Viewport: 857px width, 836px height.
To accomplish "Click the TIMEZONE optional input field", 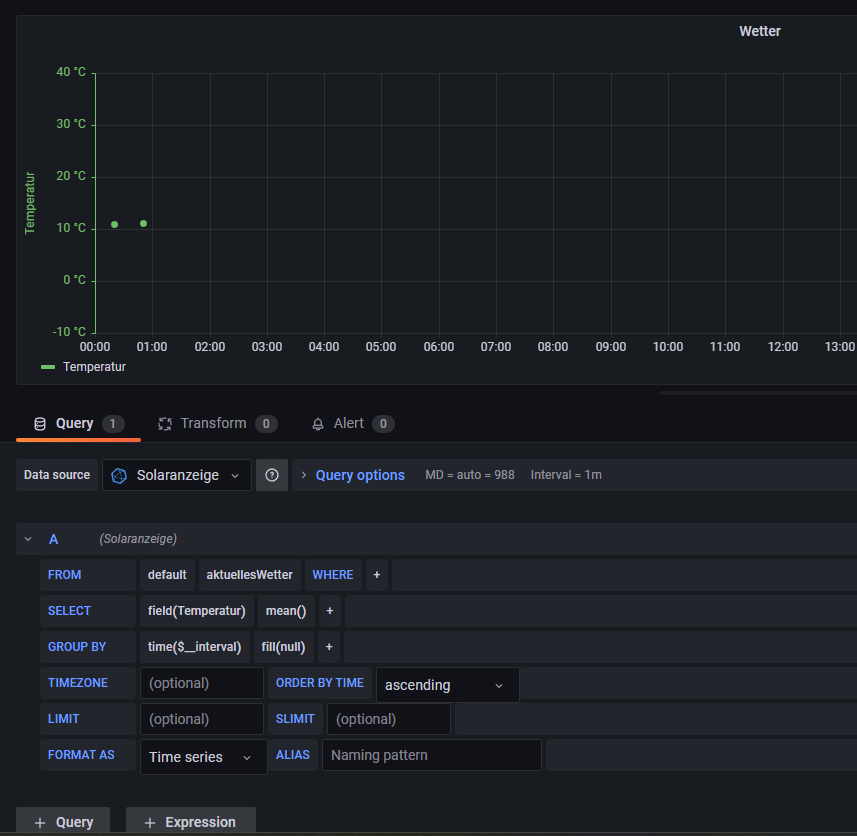I will 201,683.
